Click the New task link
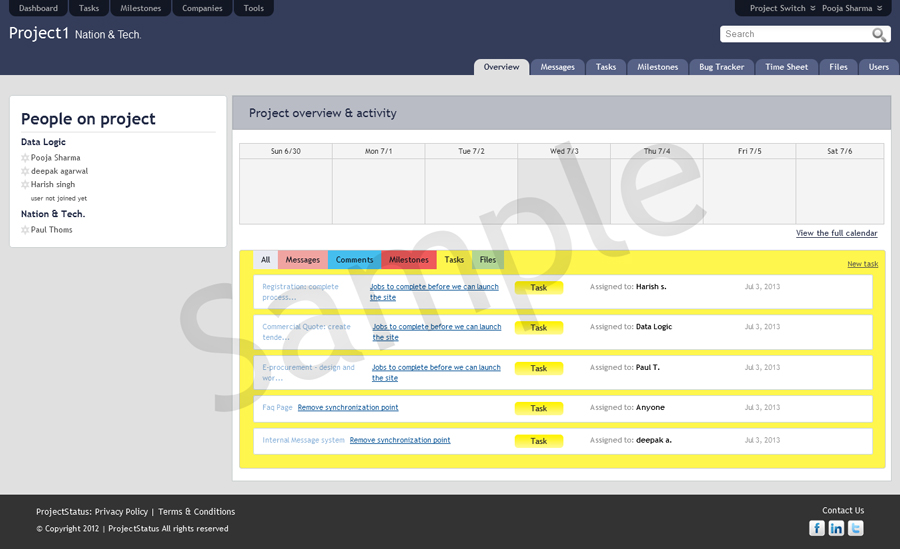Screen dimensions: 900x549 tap(862, 264)
